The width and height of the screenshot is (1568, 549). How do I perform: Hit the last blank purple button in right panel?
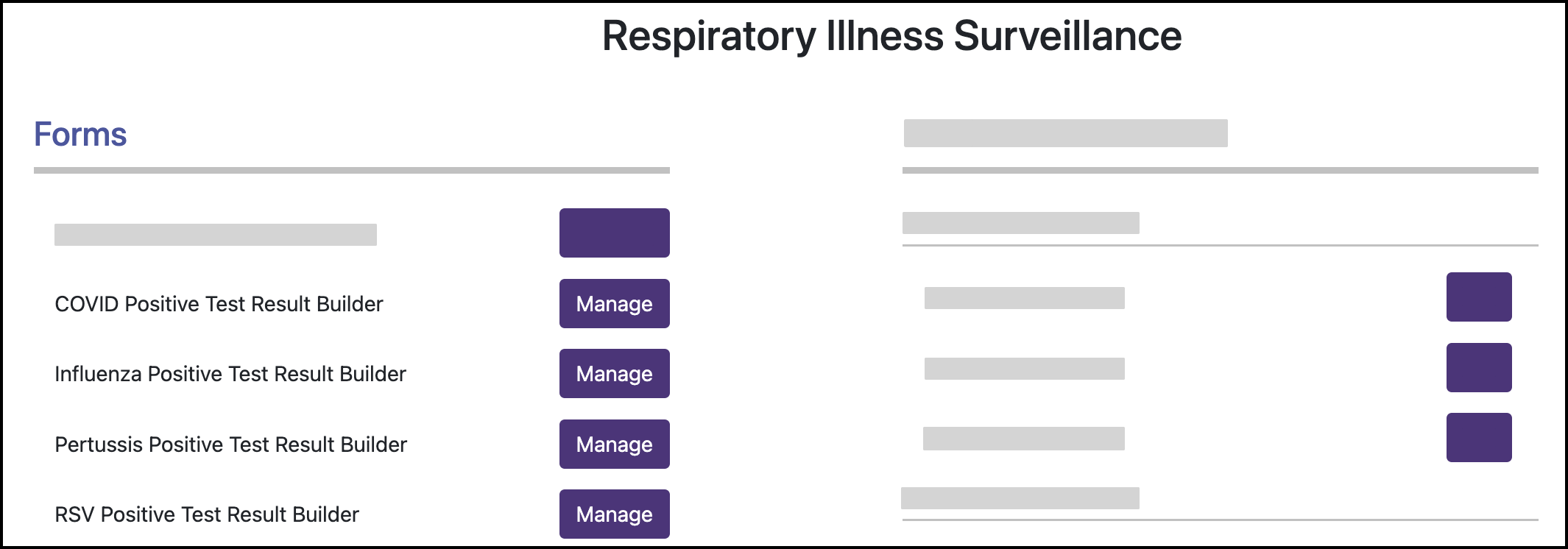[1478, 437]
